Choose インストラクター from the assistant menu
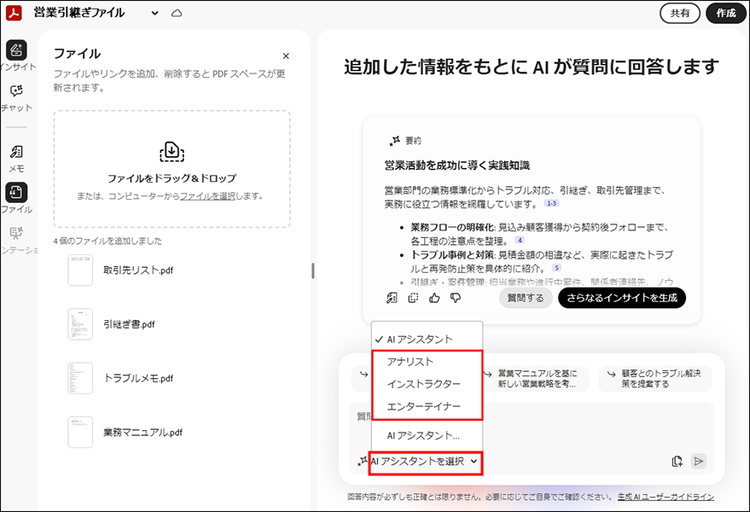Viewport: 750px width, 512px height. pos(424,384)
